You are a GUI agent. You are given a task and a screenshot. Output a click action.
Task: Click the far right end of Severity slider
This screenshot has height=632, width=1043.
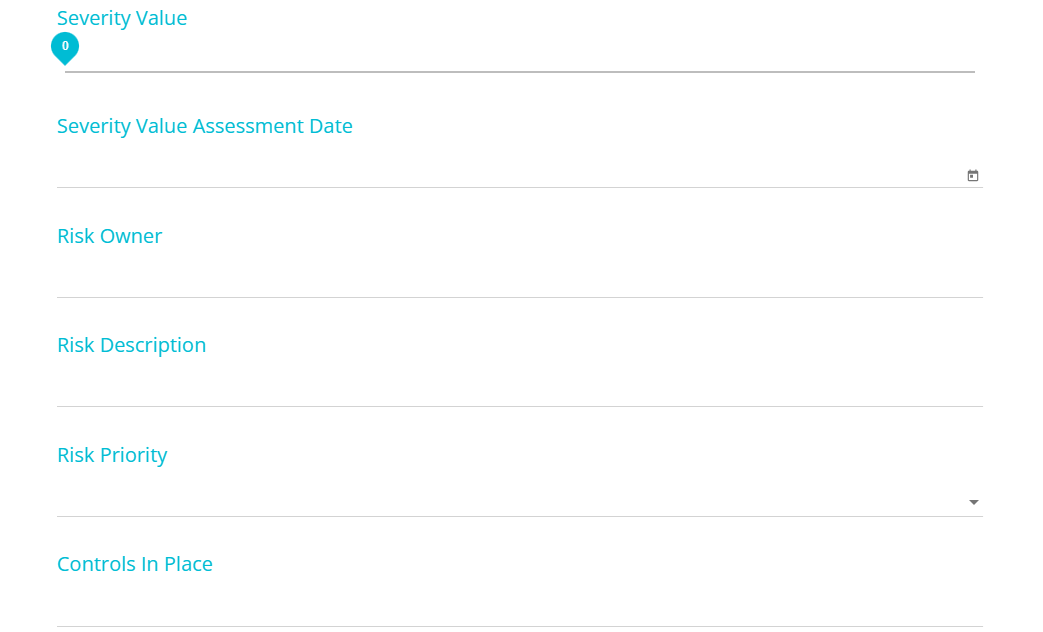[x=974, y=71]
